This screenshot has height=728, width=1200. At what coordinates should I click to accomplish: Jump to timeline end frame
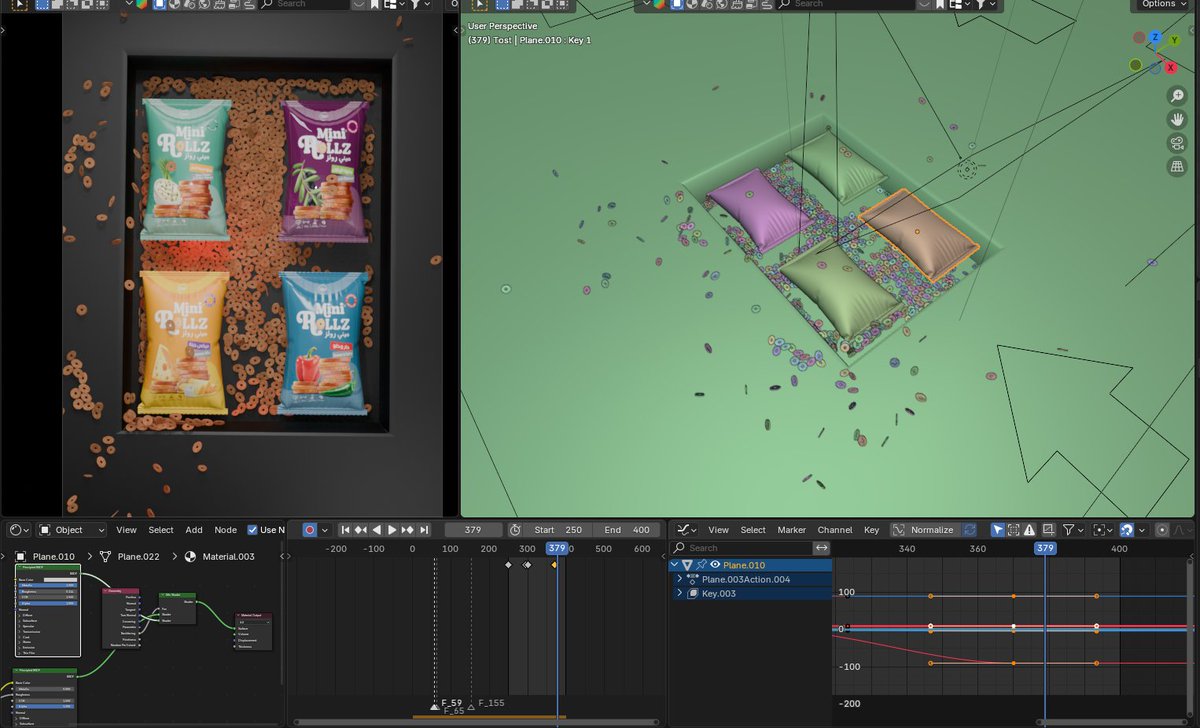point(423,530)
